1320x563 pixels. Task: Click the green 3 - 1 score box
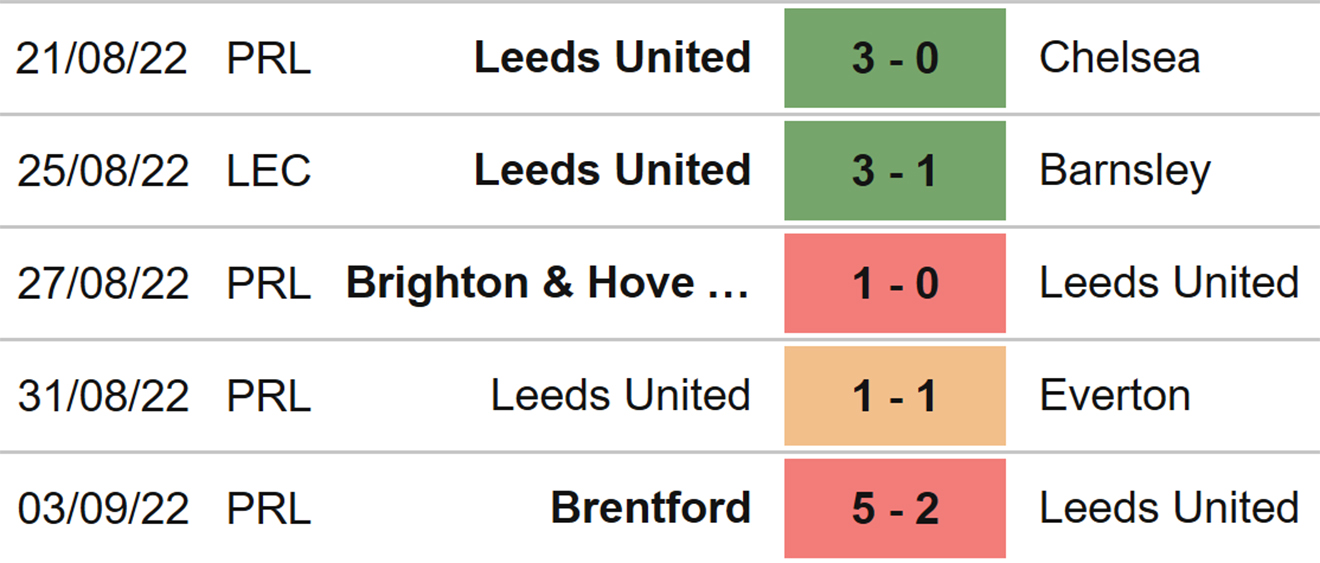point(894,171)
